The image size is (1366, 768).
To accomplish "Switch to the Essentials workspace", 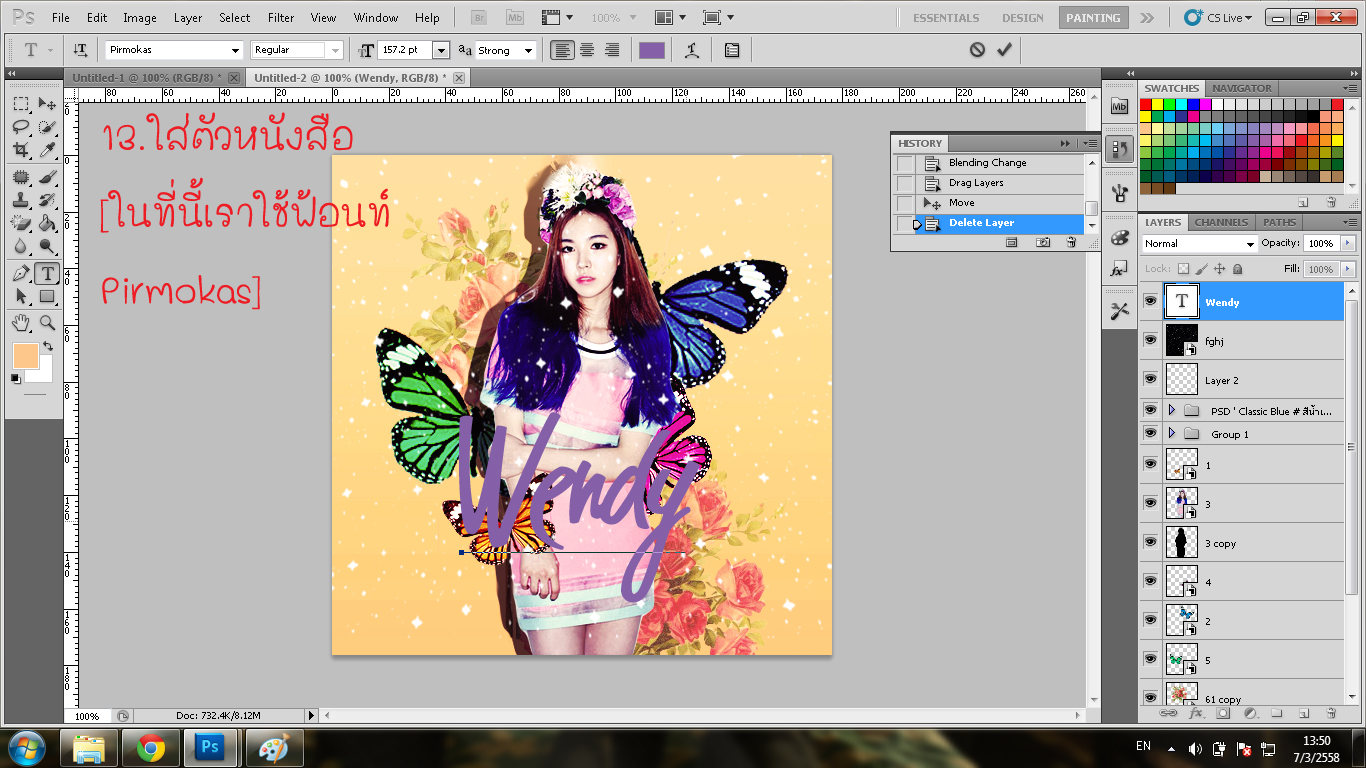I will coord(946,18).
